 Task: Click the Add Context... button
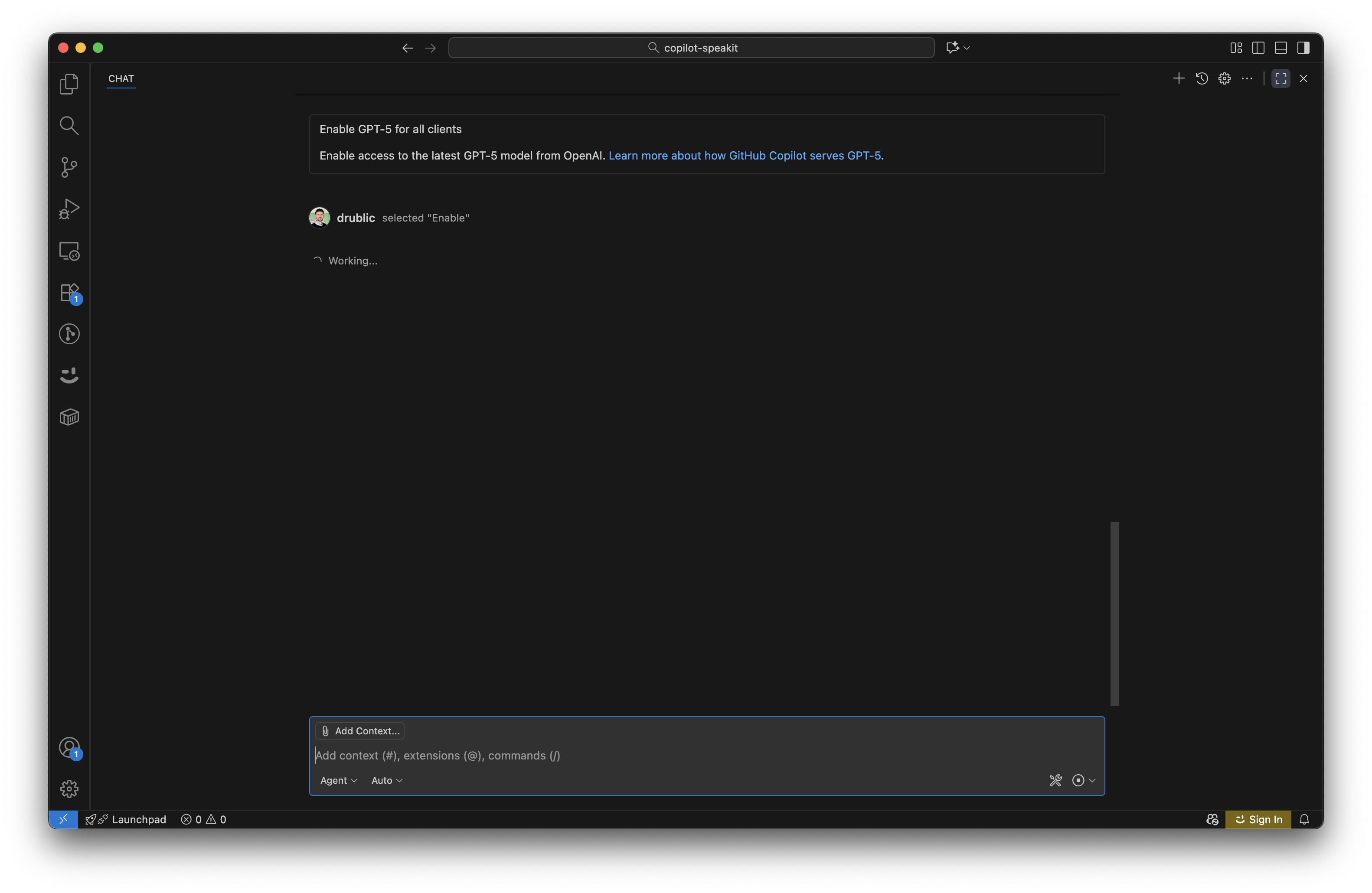click(360, 730)
